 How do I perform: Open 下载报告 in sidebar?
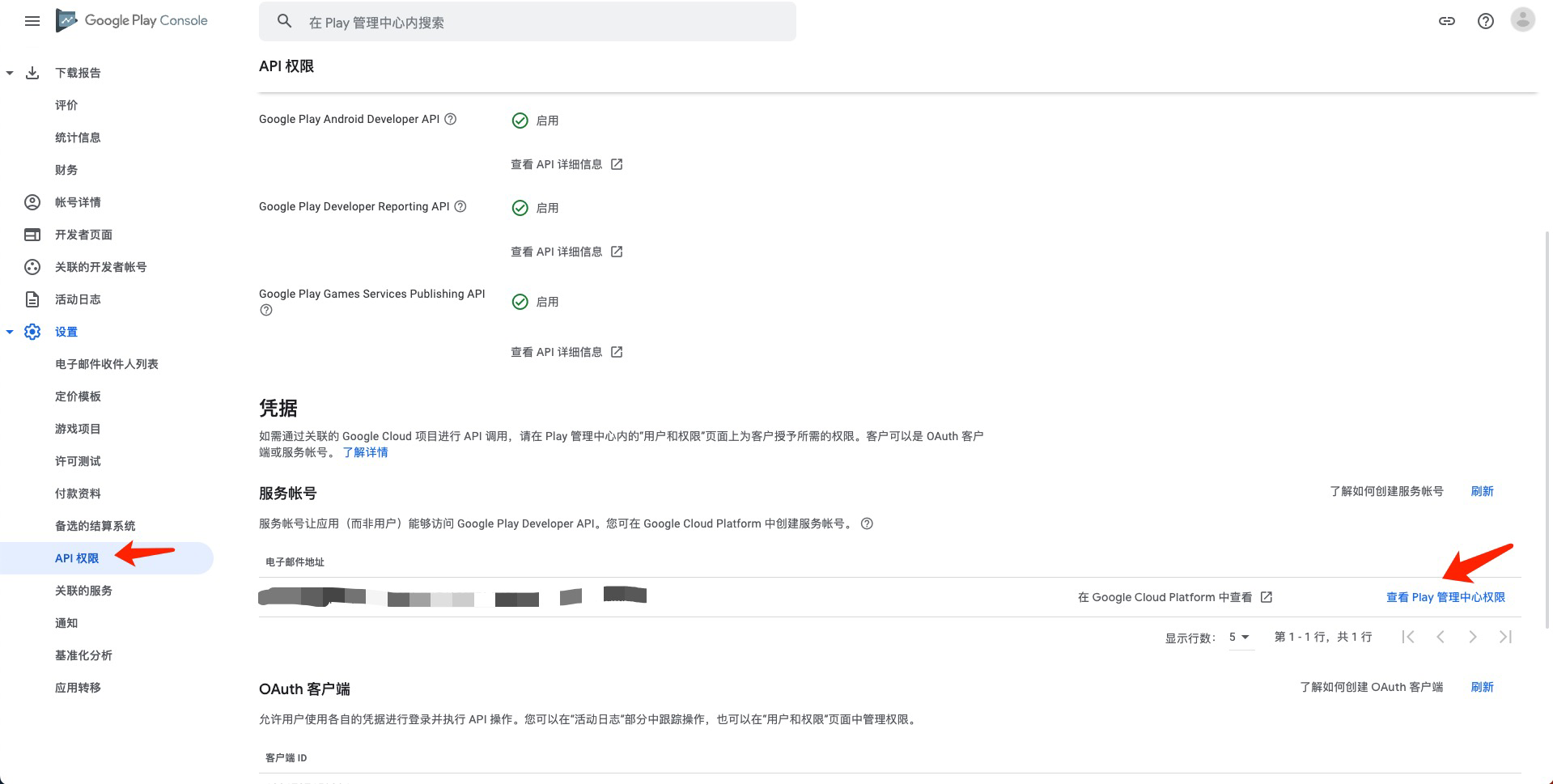click(x=78, y=73)
